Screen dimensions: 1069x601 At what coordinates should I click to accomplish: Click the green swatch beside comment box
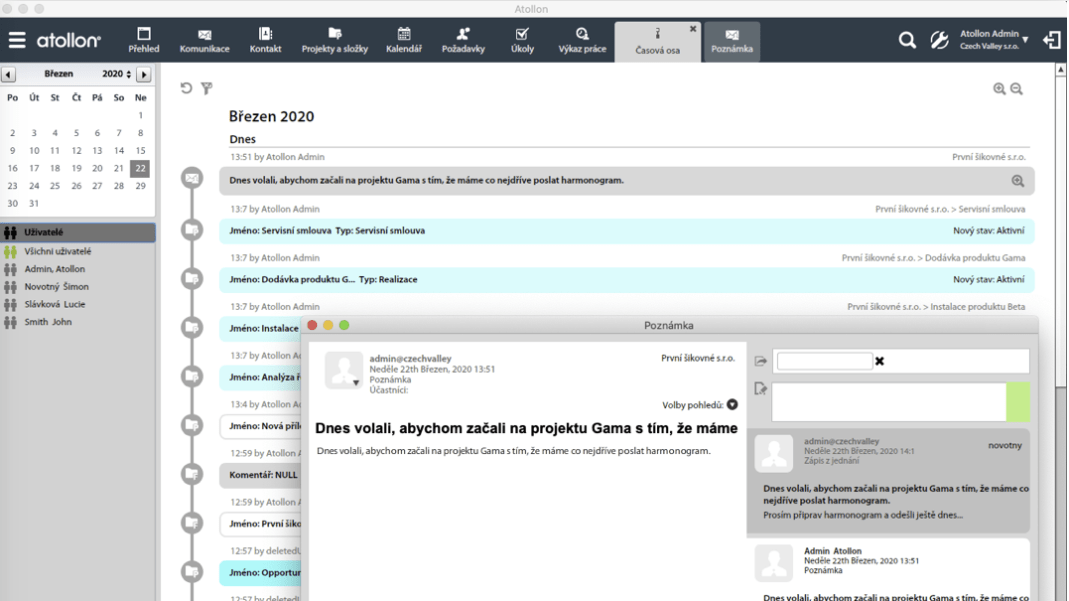pos(1017,402)
